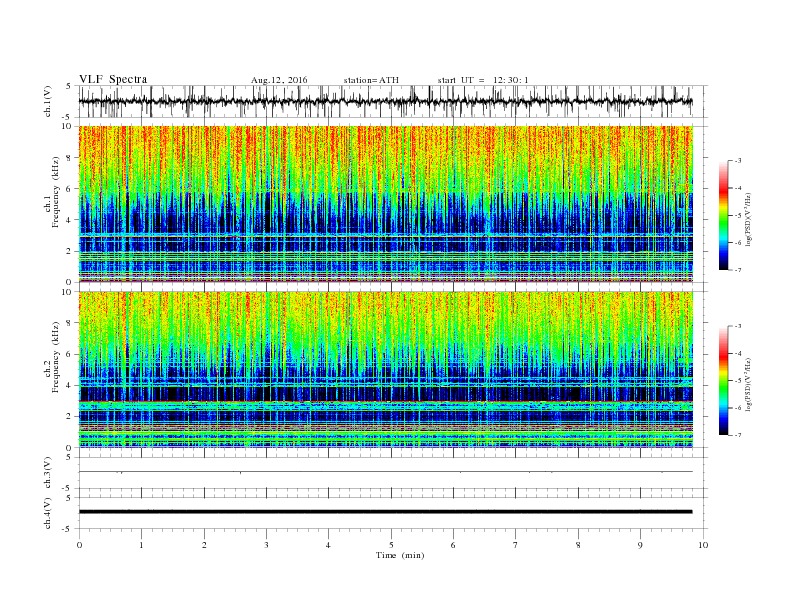Click inside the ch.1 spectrogram panel
792x612 pixels.
[x=385, y=204]
